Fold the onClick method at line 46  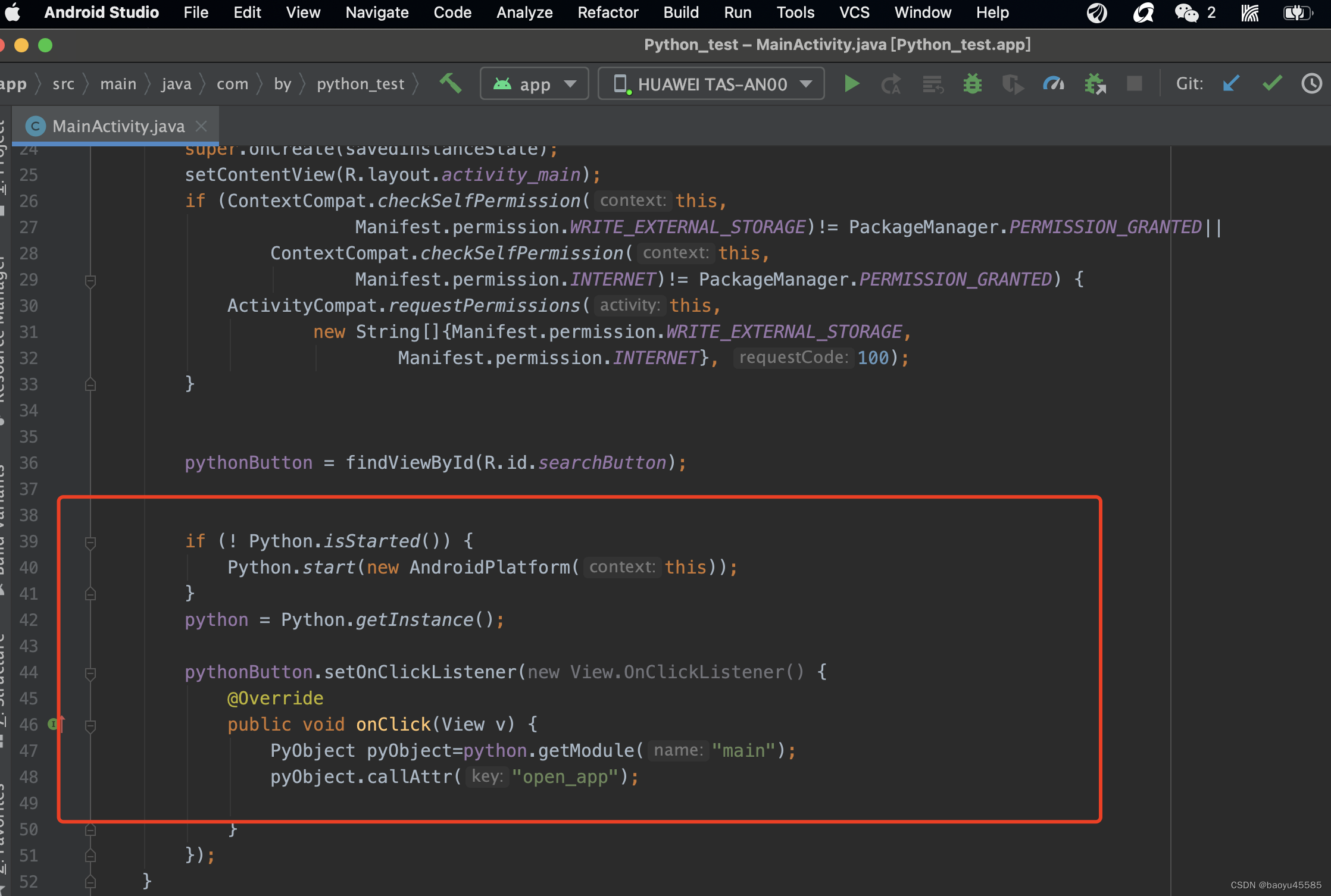[90, 725]
